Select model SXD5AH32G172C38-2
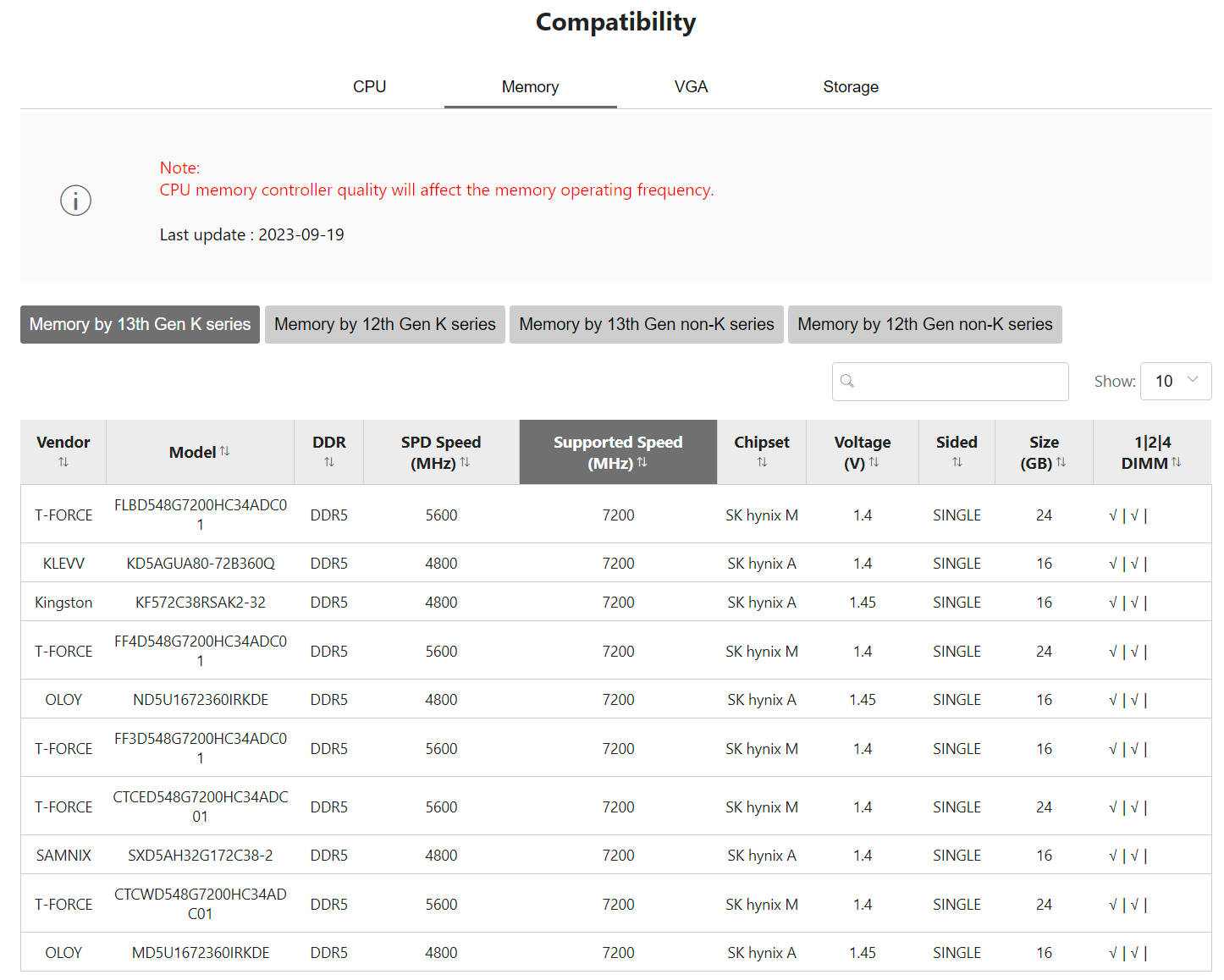This screenshot has width=1224, height=980. 201,855
